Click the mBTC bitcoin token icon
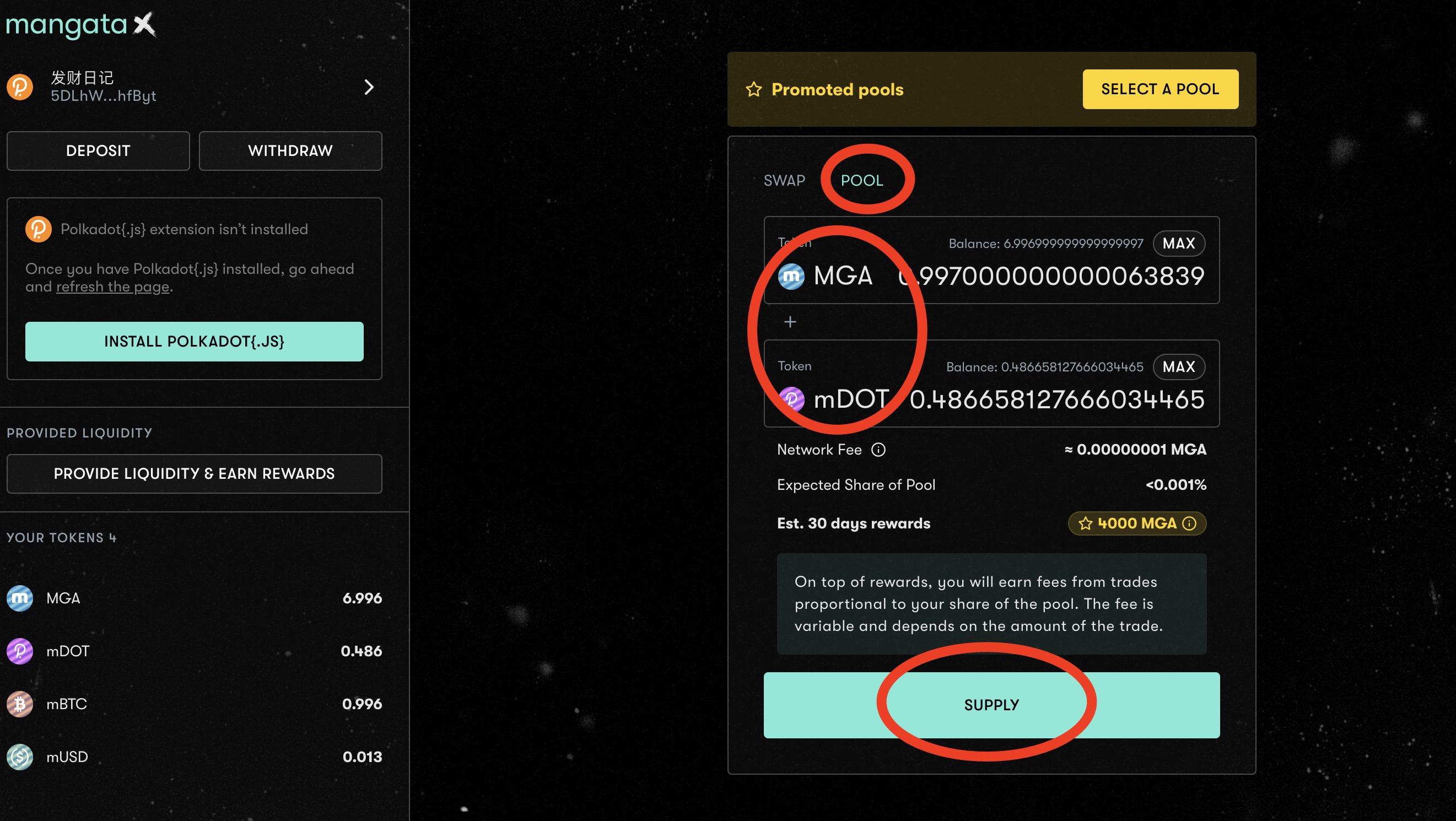Image resolution: width=1456 pixels, height=821 pixels. click(20, 705)
